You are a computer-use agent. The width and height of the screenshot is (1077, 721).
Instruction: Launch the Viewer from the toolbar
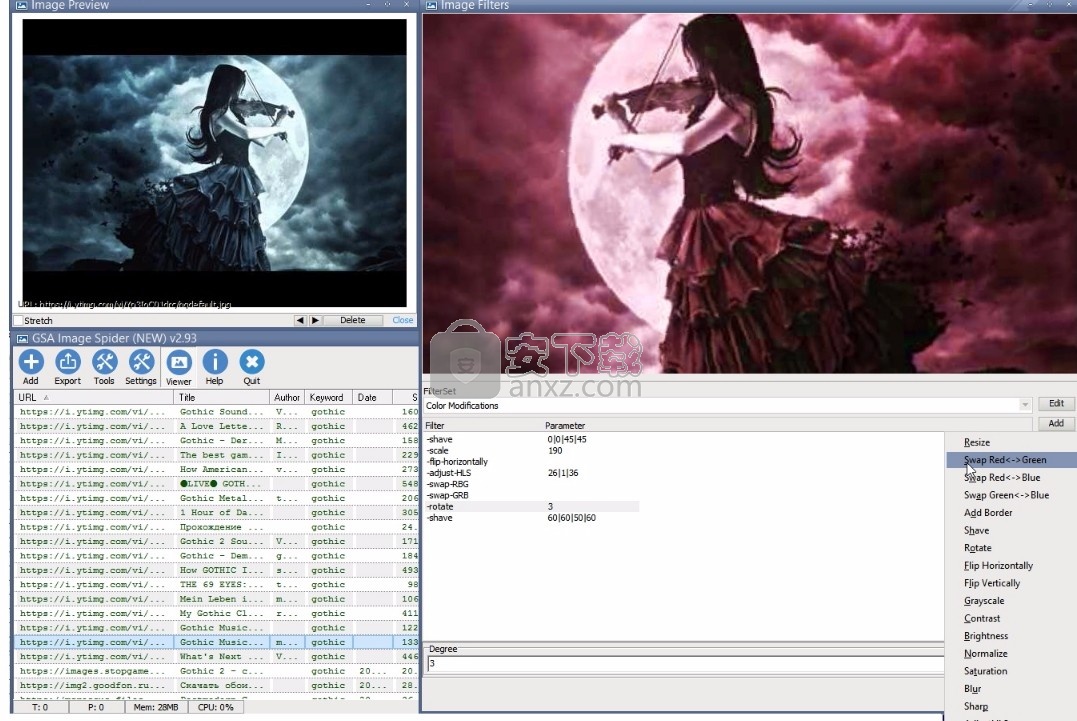coord(179,367)
